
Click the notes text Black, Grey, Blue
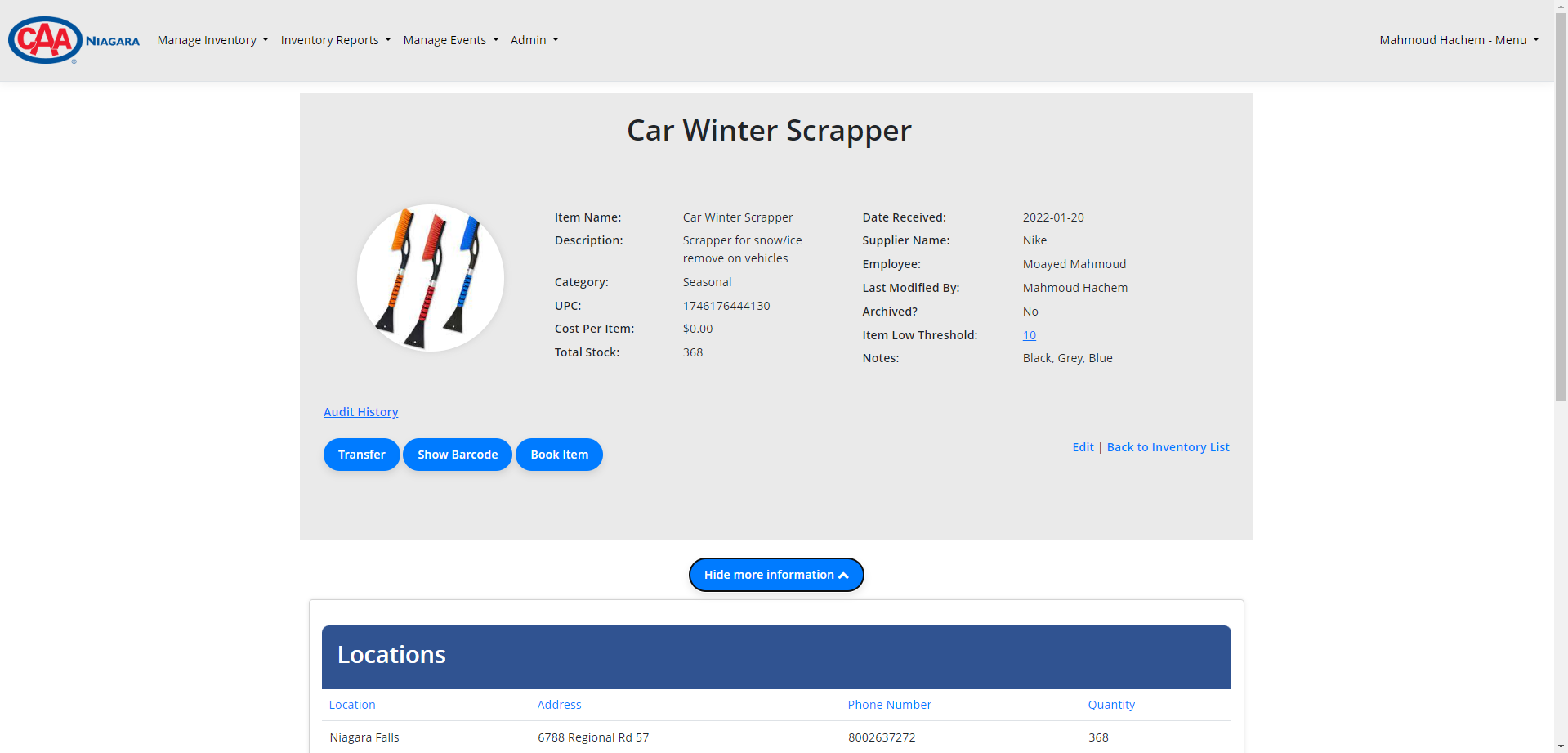point(1067,358)
